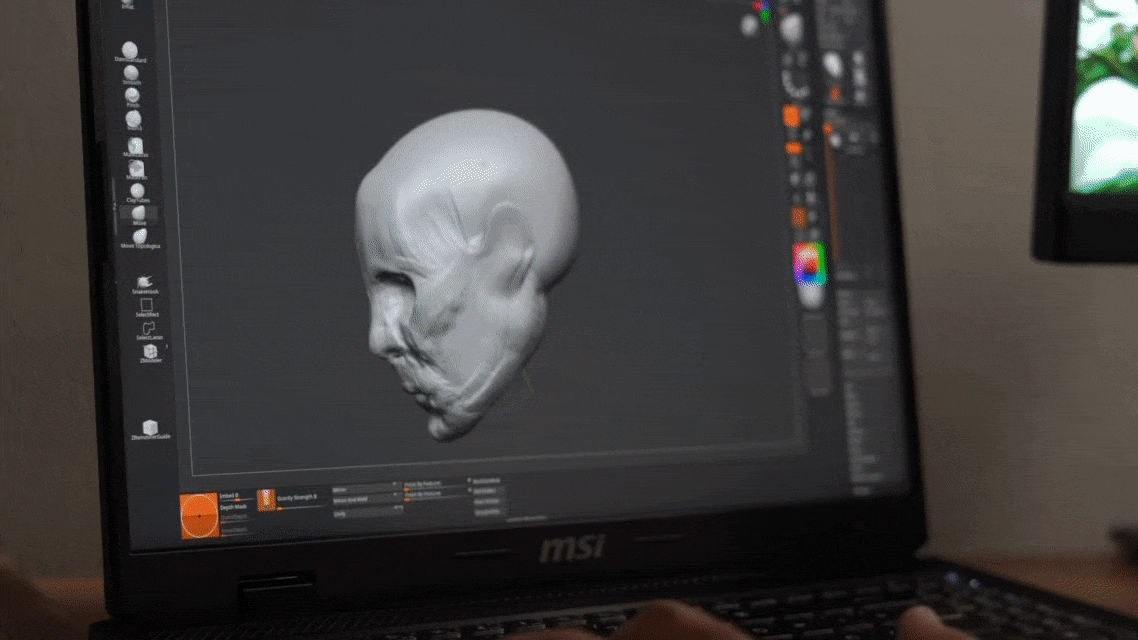This screenshot has width=1138, height=640.
Task: Click the Imbed slider
Action: pos(236,497)
